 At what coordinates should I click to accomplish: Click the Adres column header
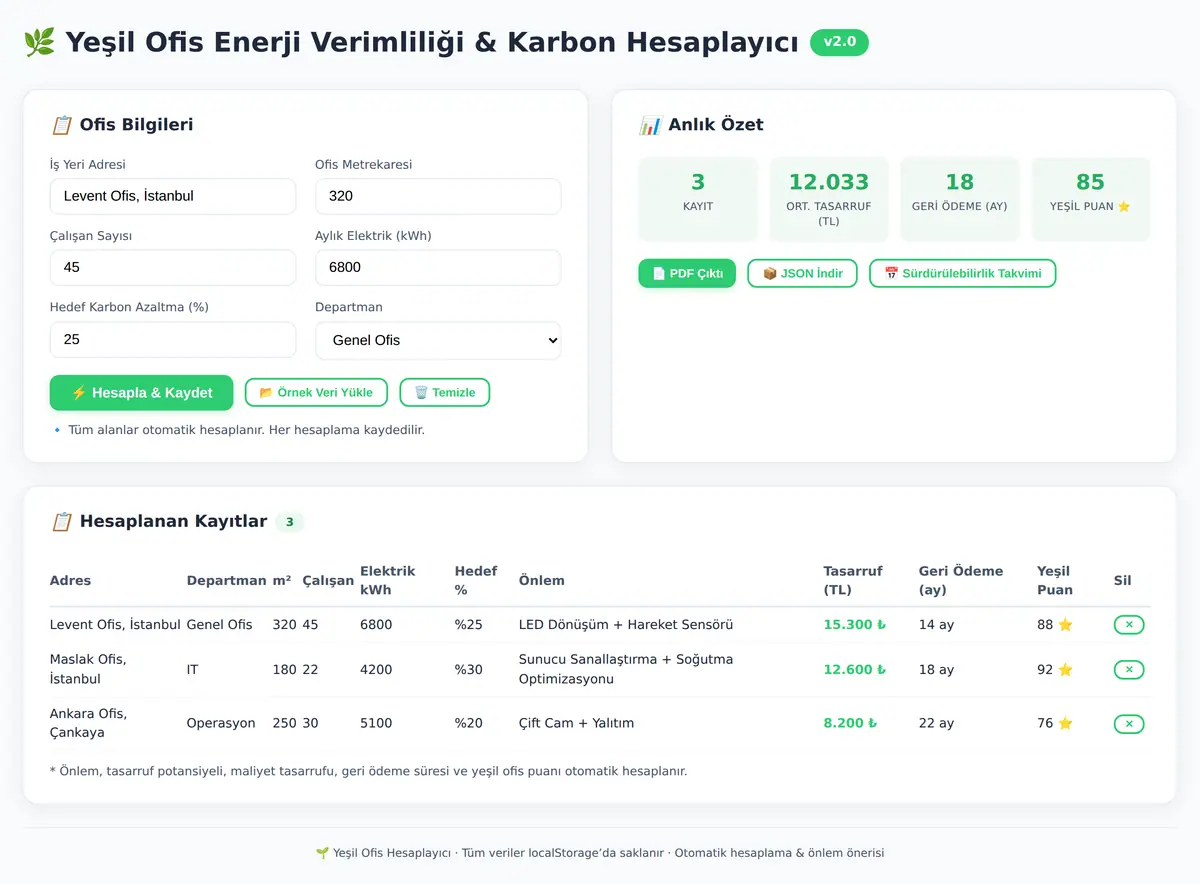(x=70, y=581)
